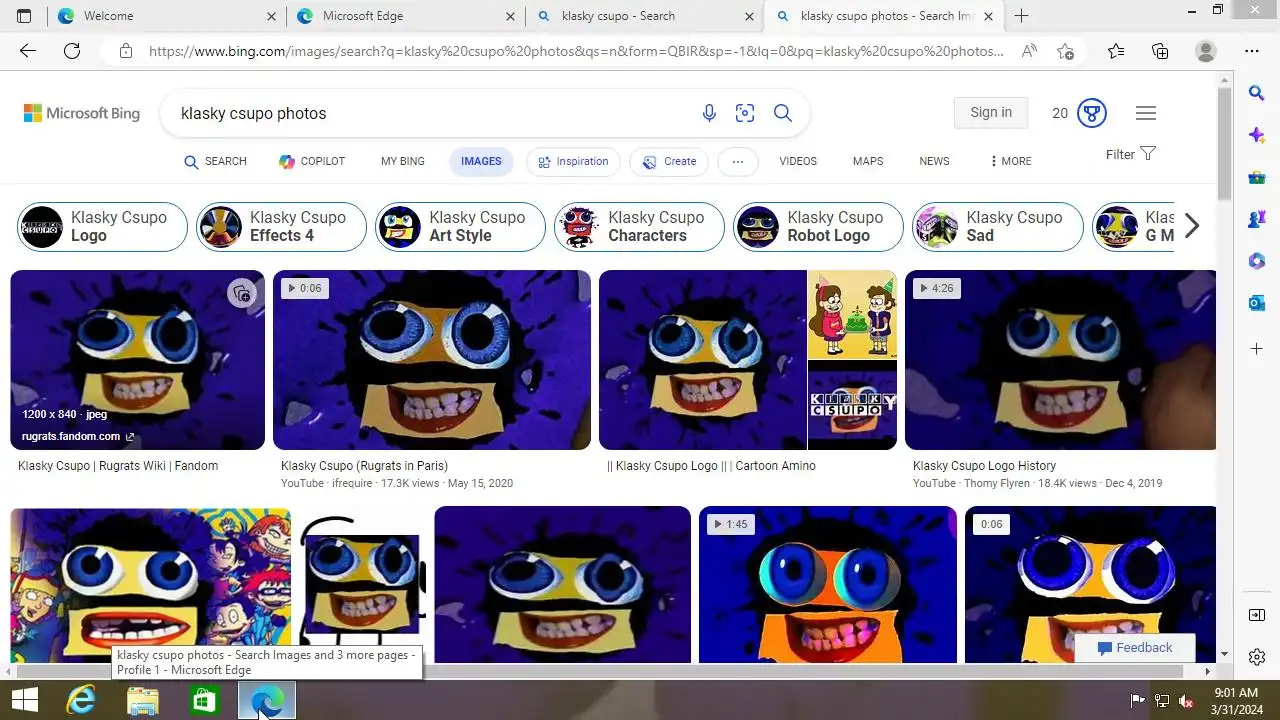Search by voice microphone icon
This screenshot has height=720, width=1280.
click(709, 113)
